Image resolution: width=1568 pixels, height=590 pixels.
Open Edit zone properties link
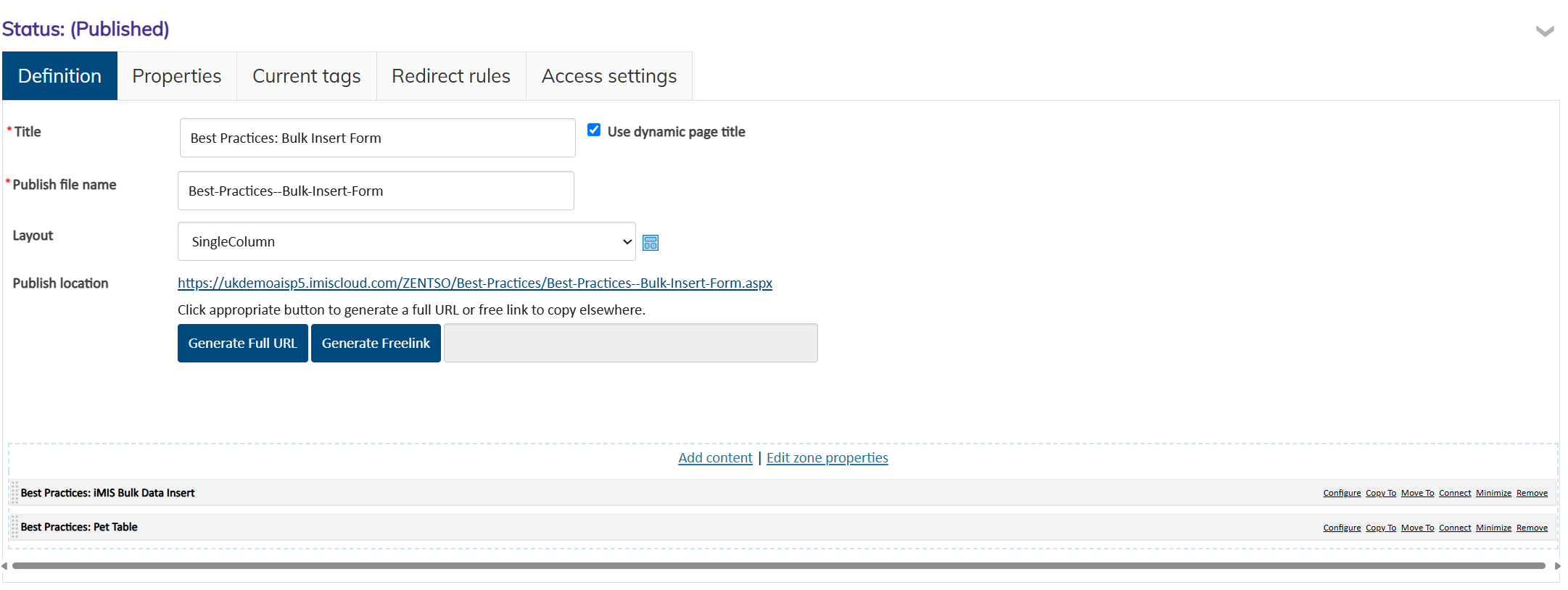tap(827, 458)
